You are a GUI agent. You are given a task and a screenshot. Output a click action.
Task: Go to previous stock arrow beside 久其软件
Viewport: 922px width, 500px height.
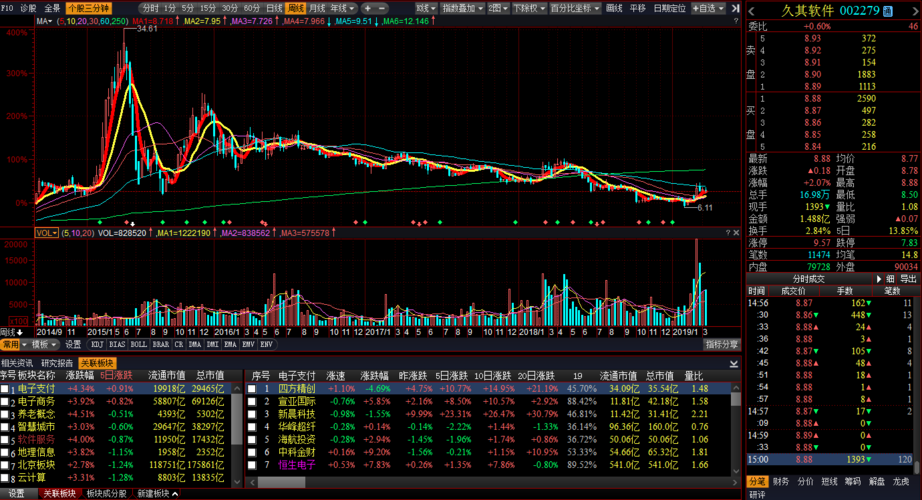point(751,11)
